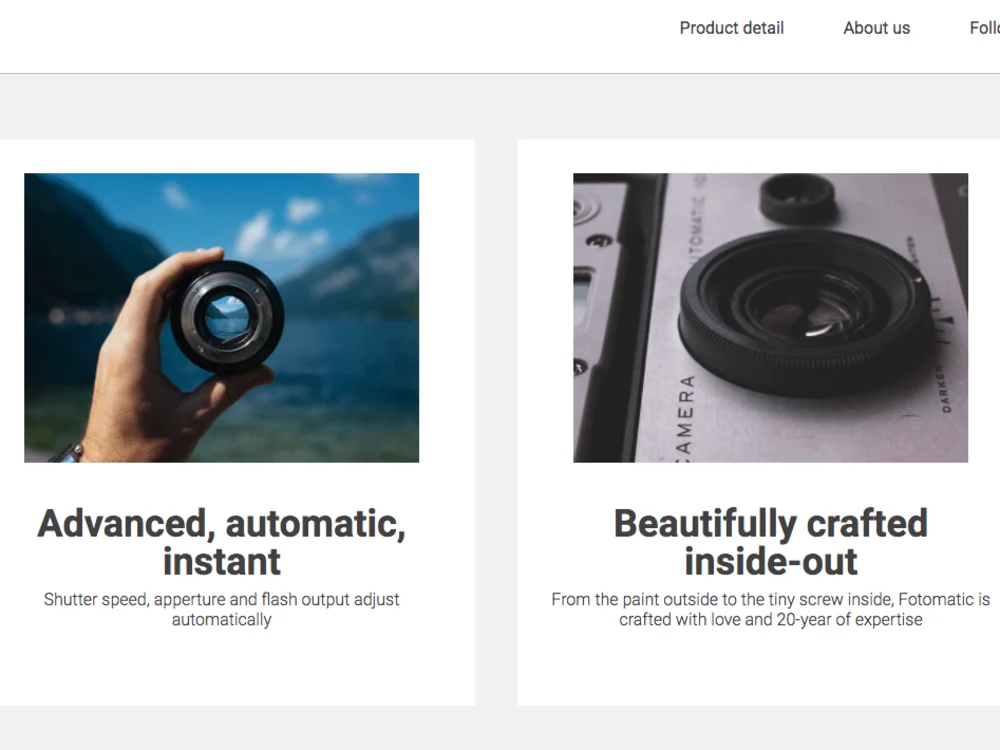Click the 'From the paint outside' description text

[770, 609]
